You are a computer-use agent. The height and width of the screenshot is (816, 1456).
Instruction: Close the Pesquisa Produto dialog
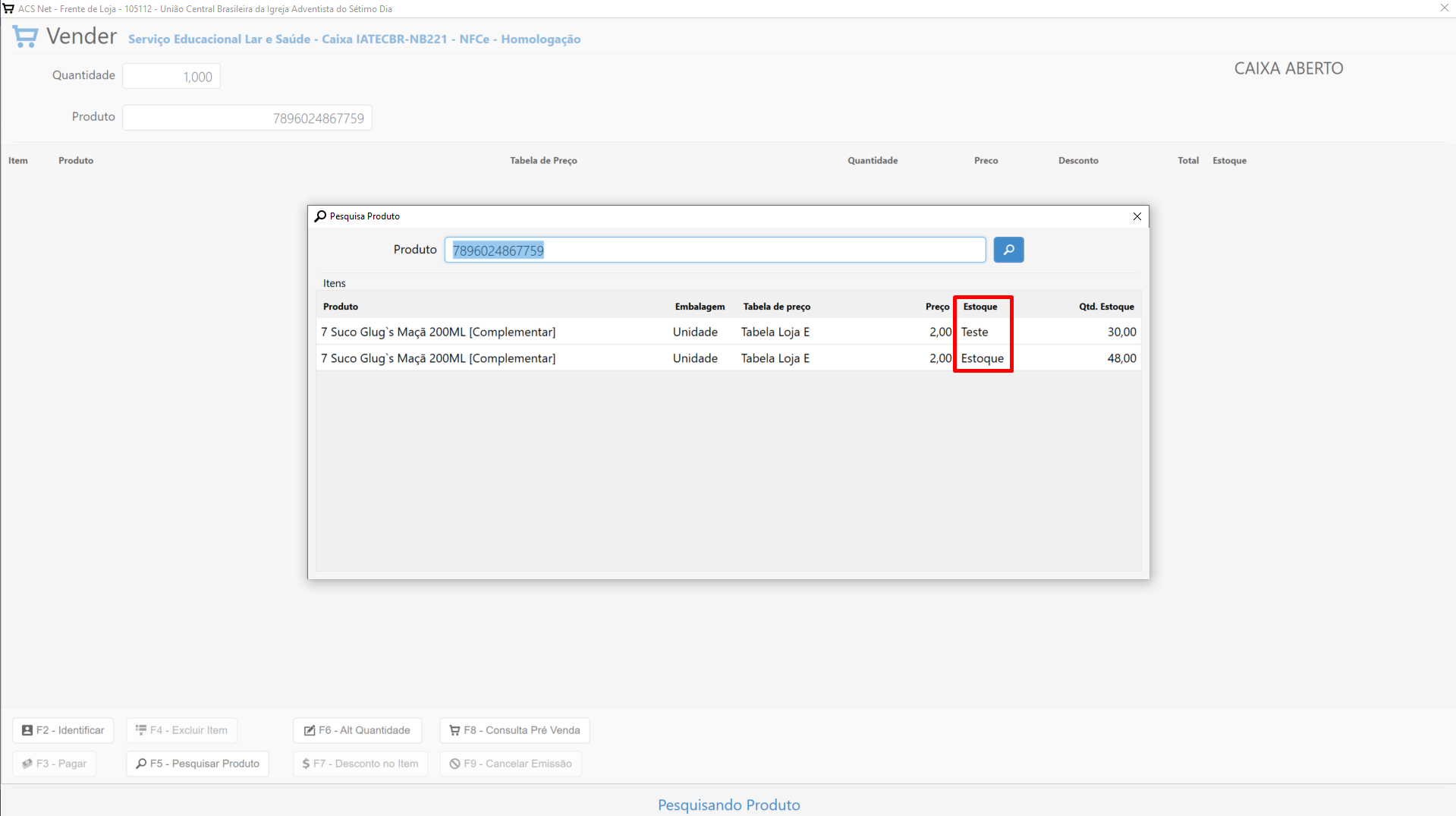[1137, 216]
